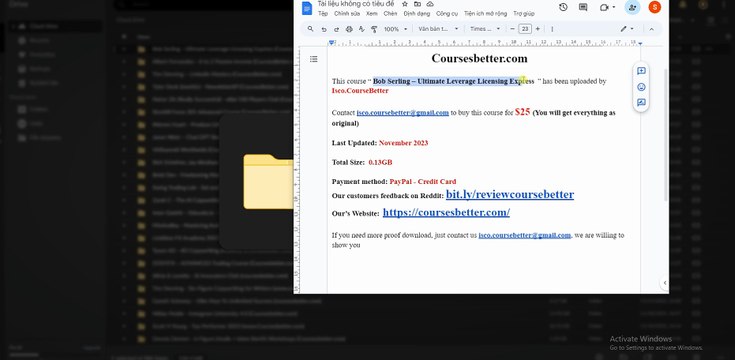Check the cloud save status icon
The width and height of the screenshot is (735, 360).
click(430, 4)
